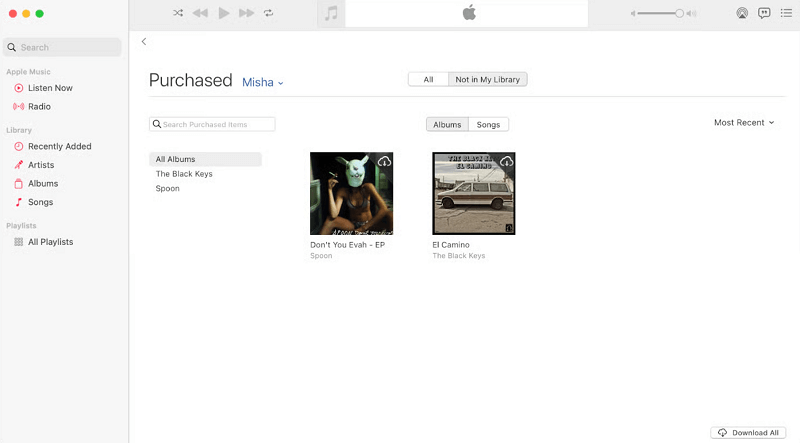Switch to the Albums view segment
800x443 pixels.
(x=447, y=125)
